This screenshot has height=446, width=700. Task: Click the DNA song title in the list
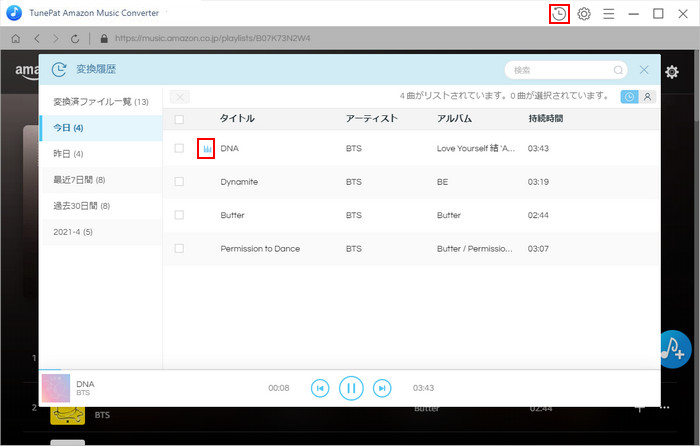click(229, 148)
